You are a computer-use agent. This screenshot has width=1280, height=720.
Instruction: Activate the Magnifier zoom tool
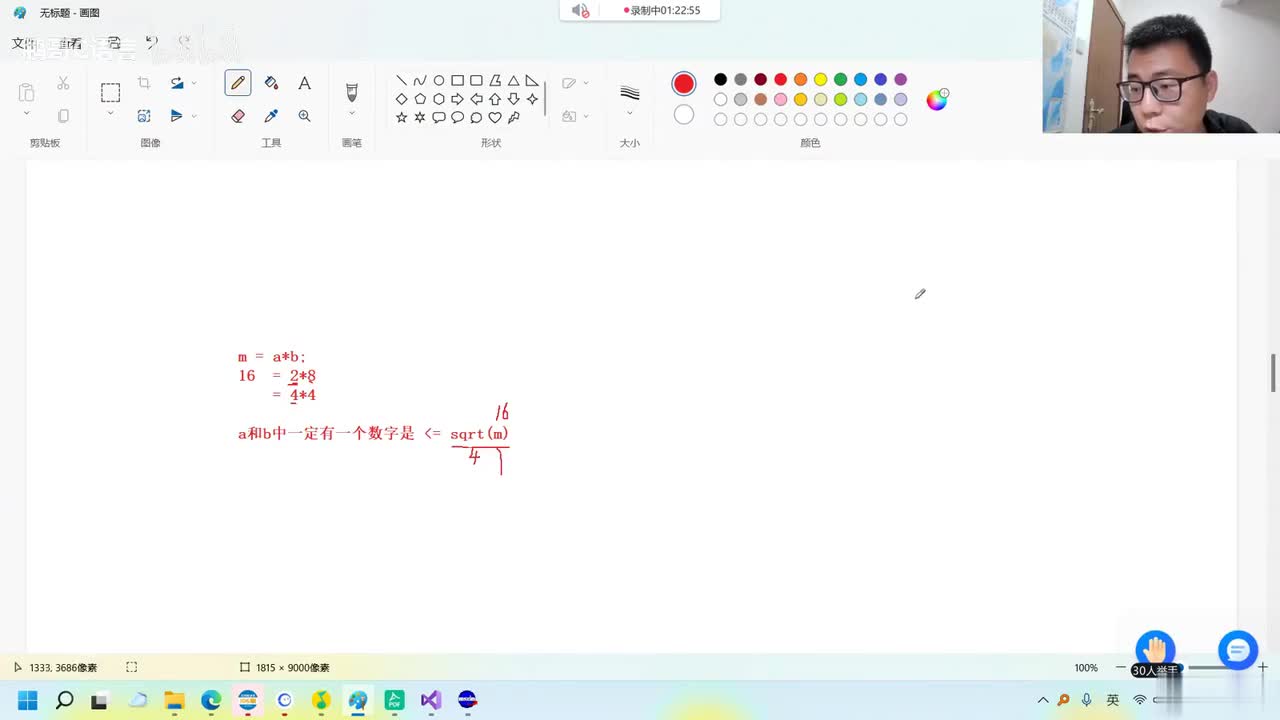pos(304,116)
